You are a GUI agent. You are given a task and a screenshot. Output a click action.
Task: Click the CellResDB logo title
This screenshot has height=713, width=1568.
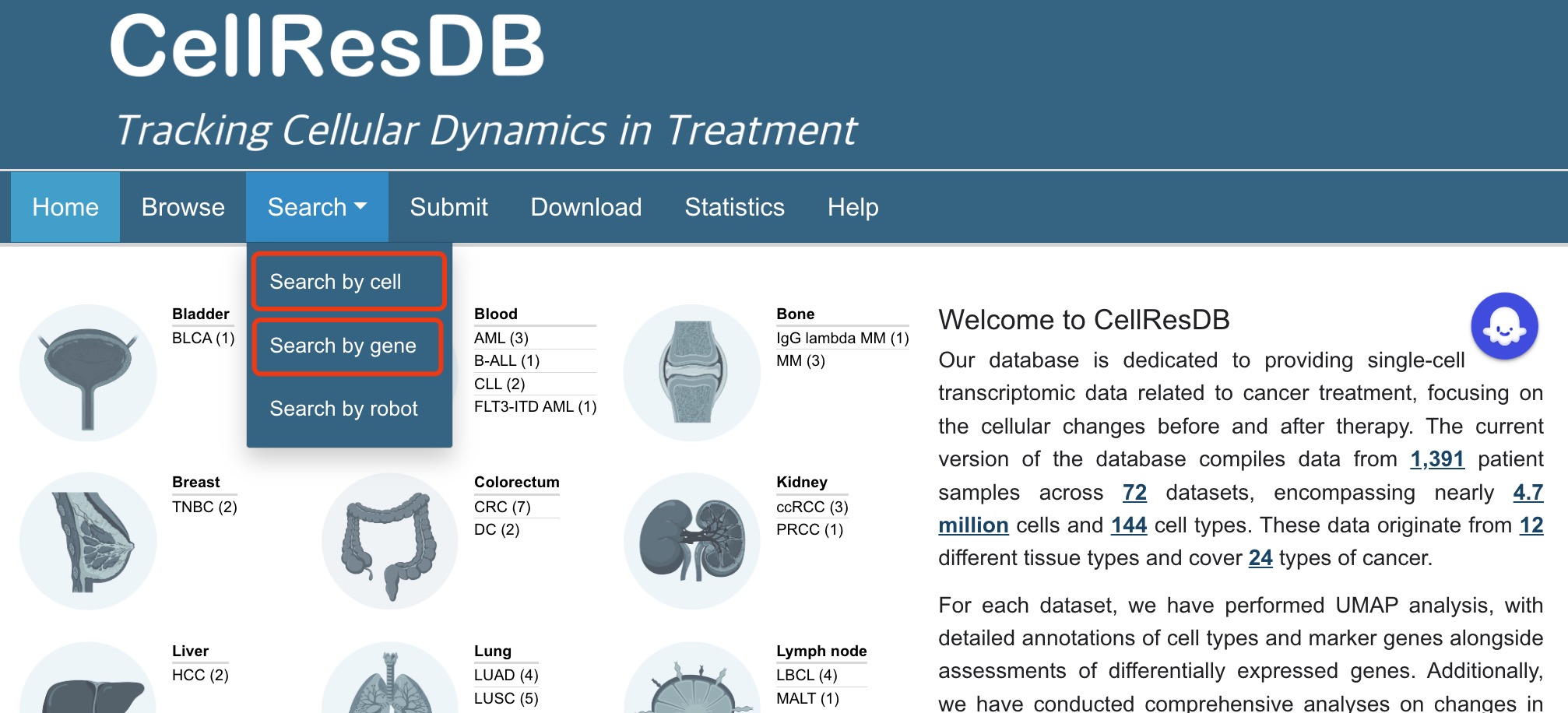pos(327,47)
